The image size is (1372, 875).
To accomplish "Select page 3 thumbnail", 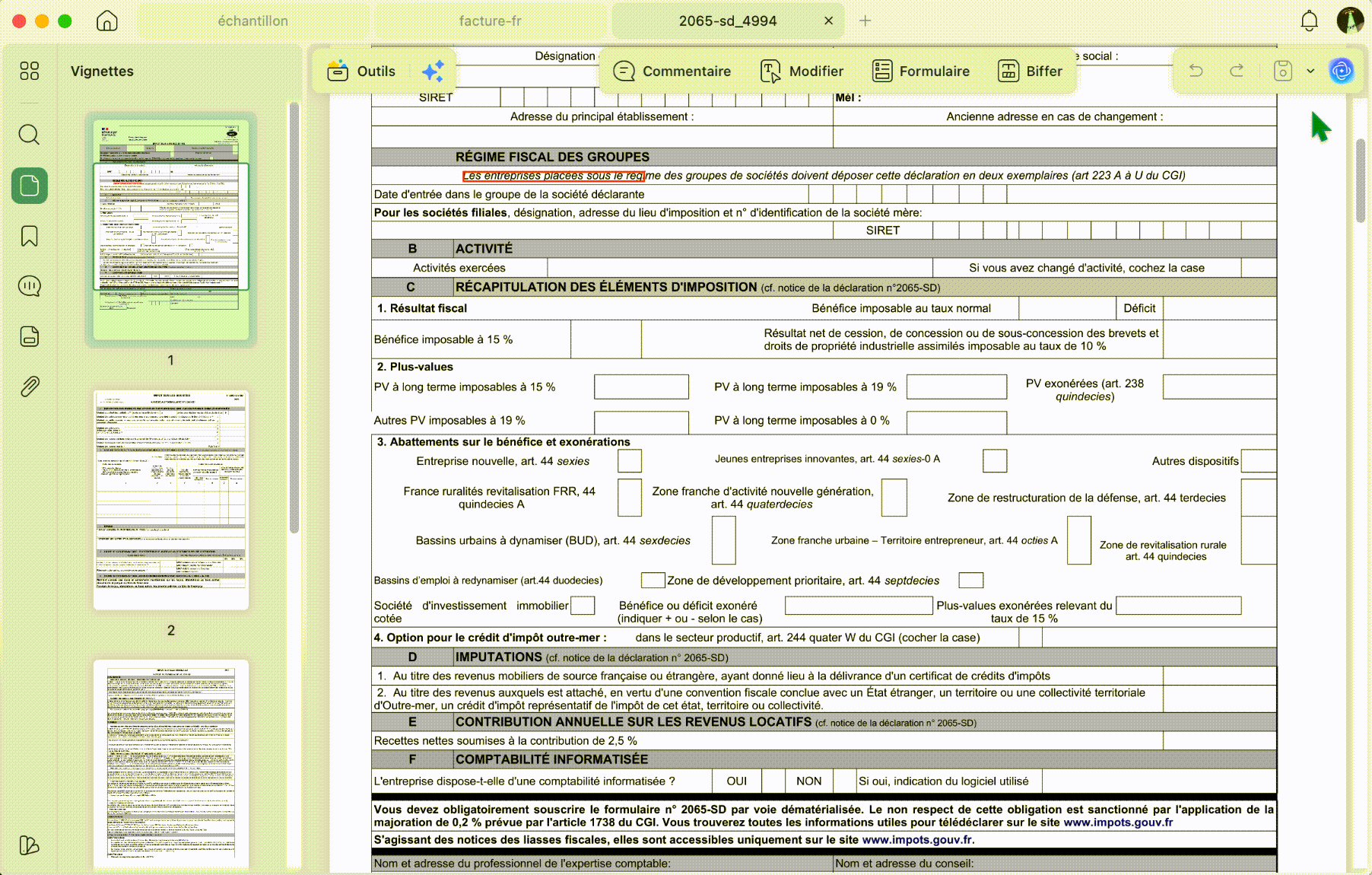I will (x=171, y=763).
